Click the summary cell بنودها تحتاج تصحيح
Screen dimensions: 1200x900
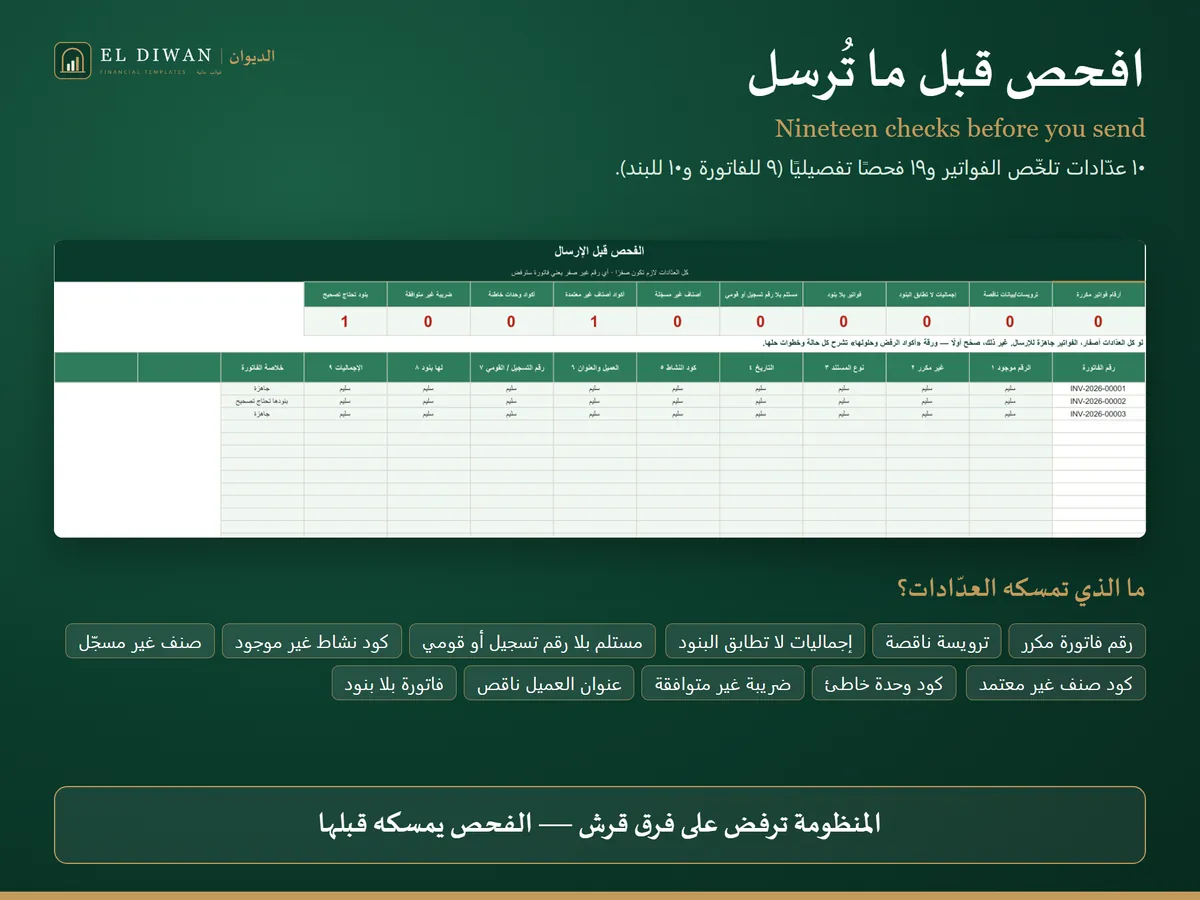tap(262, 400)
